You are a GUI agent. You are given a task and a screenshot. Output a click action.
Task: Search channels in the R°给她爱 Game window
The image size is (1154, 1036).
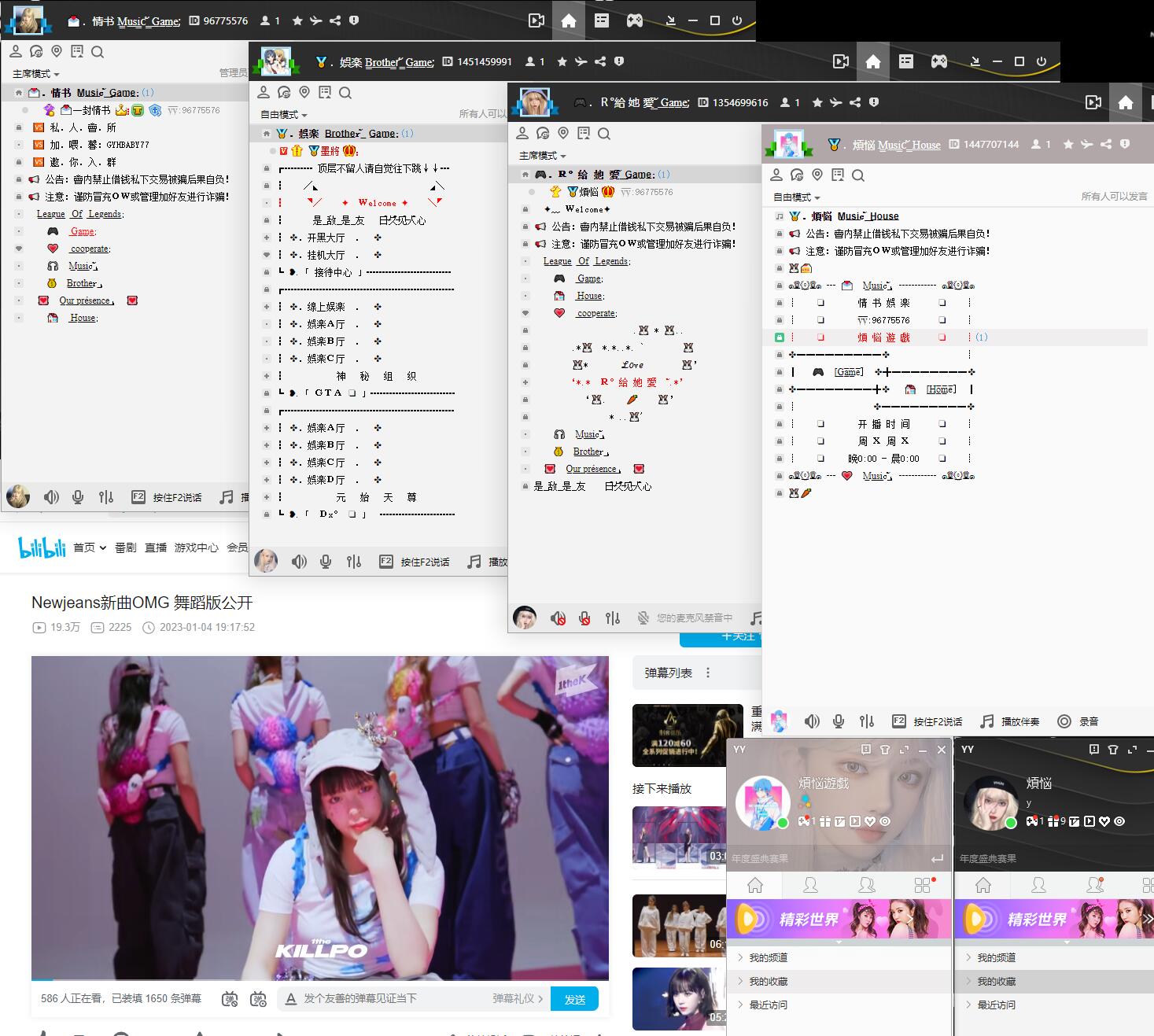(x=604, y=134)
